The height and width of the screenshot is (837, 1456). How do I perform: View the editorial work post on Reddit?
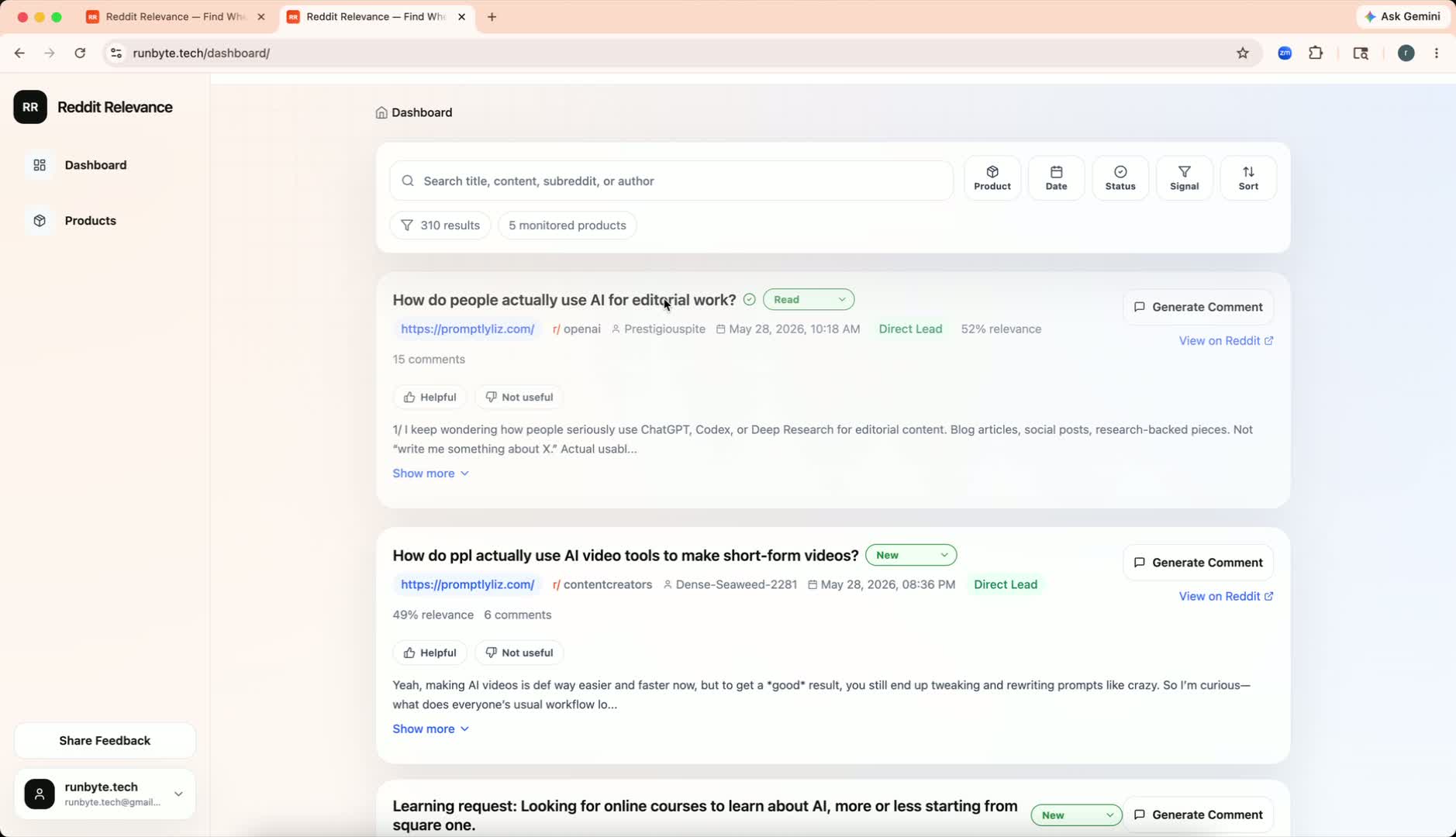[x=1226, y=341]
